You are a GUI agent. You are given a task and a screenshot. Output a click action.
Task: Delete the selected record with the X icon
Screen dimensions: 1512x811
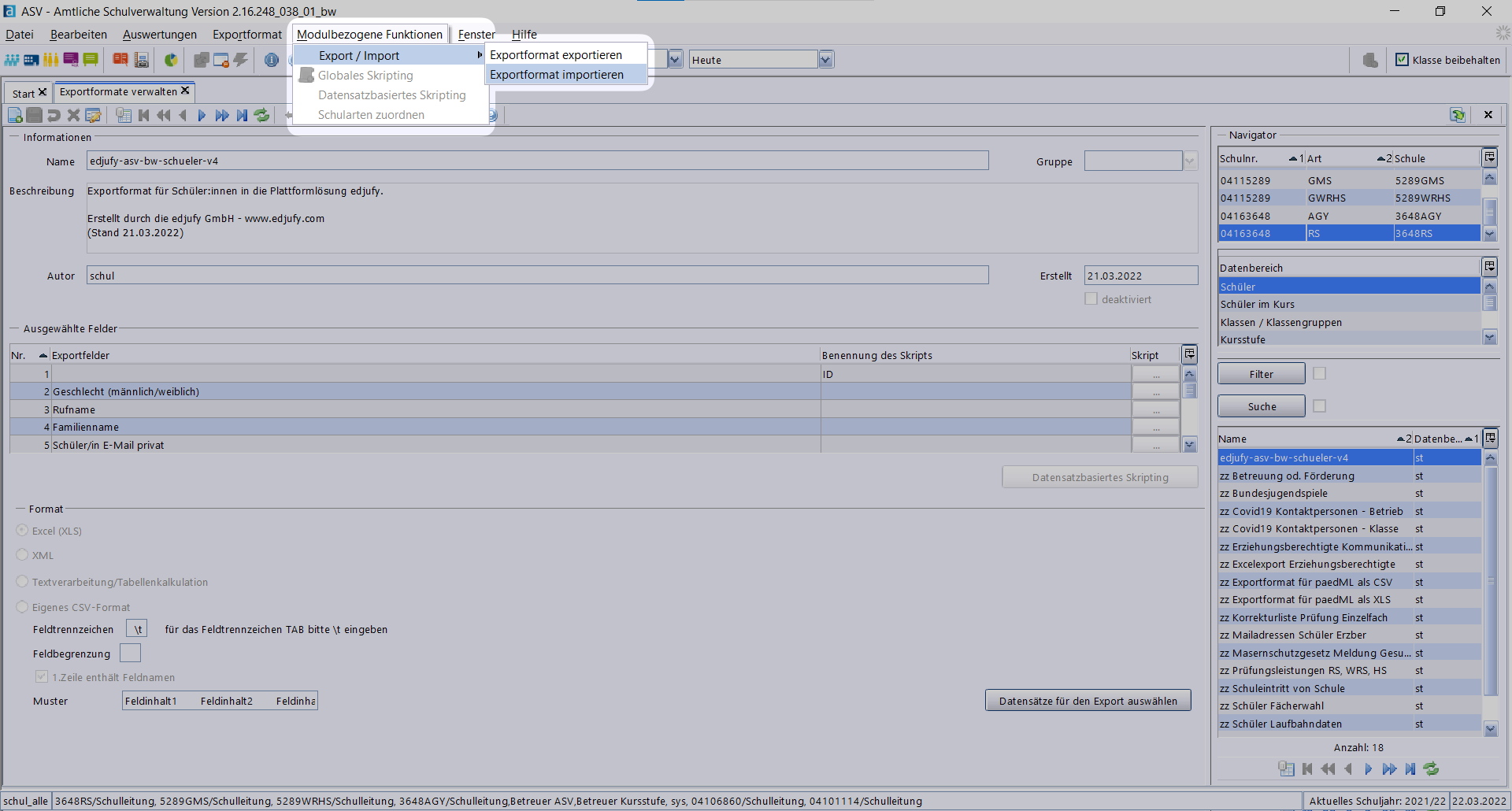[x=73, y=115]
